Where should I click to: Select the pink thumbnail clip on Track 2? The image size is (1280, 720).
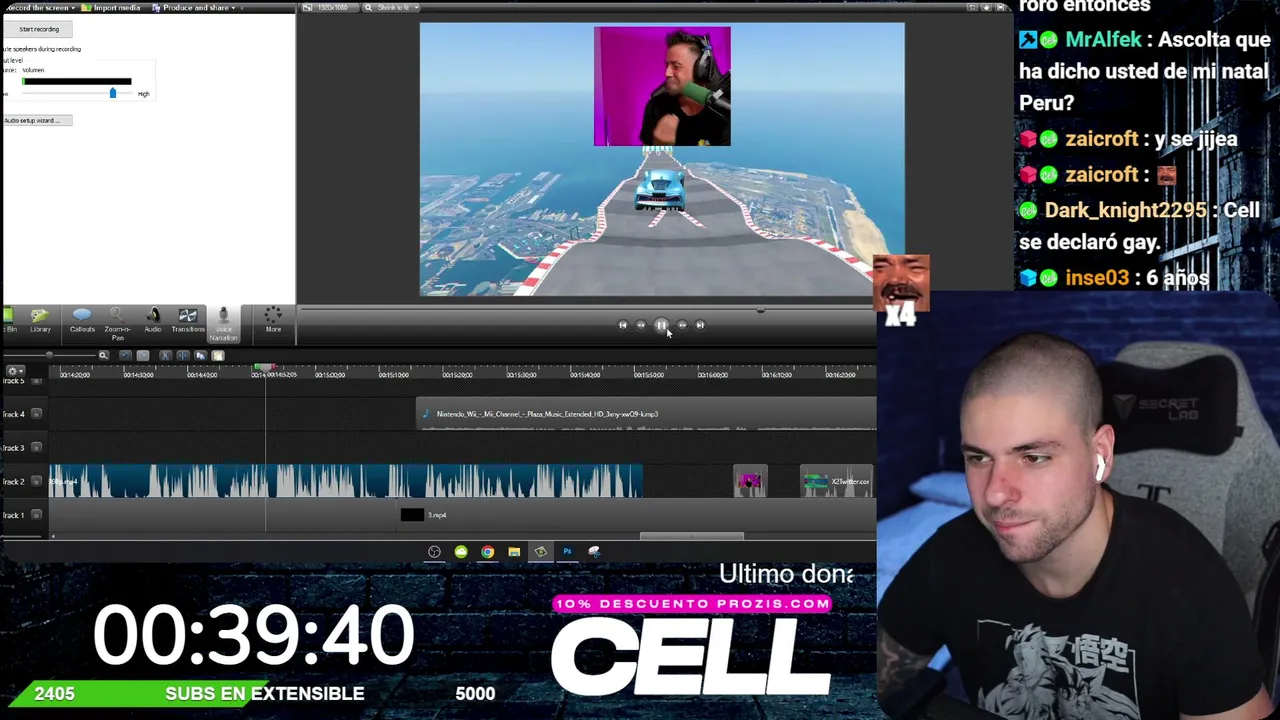750,481
